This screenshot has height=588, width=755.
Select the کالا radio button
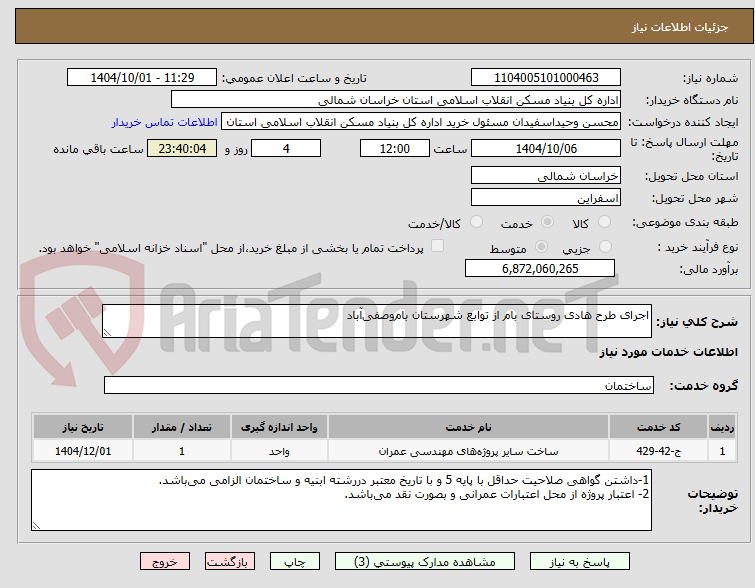[604, 222]
